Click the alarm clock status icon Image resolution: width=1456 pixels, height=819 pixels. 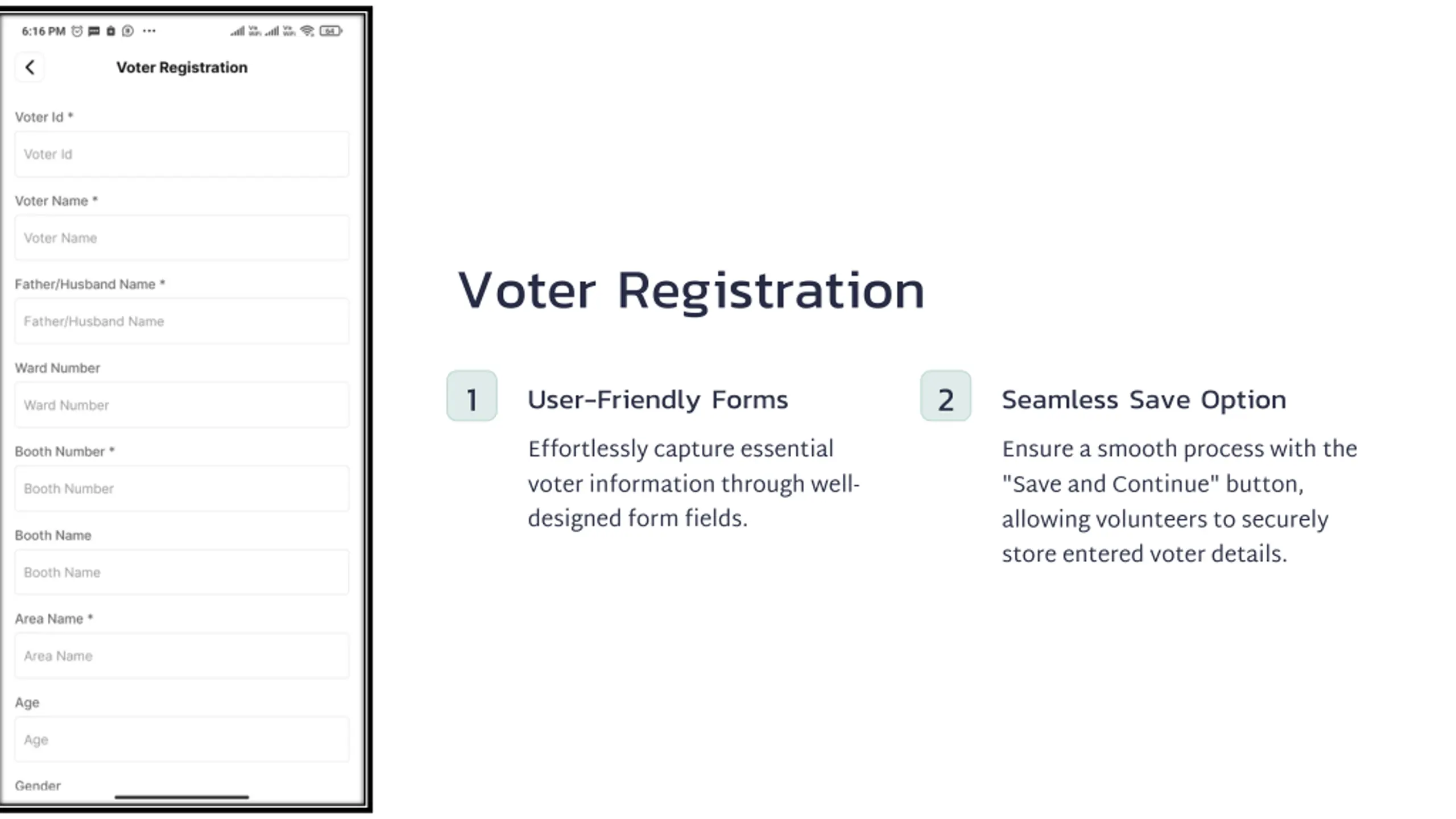[x=77, y=31]
